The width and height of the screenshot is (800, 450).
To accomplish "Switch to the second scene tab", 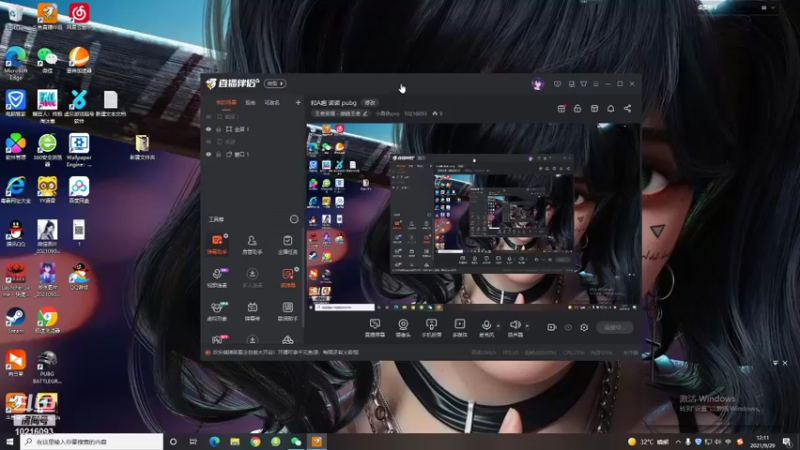I will pyautogui.click(x=250, y=103).
